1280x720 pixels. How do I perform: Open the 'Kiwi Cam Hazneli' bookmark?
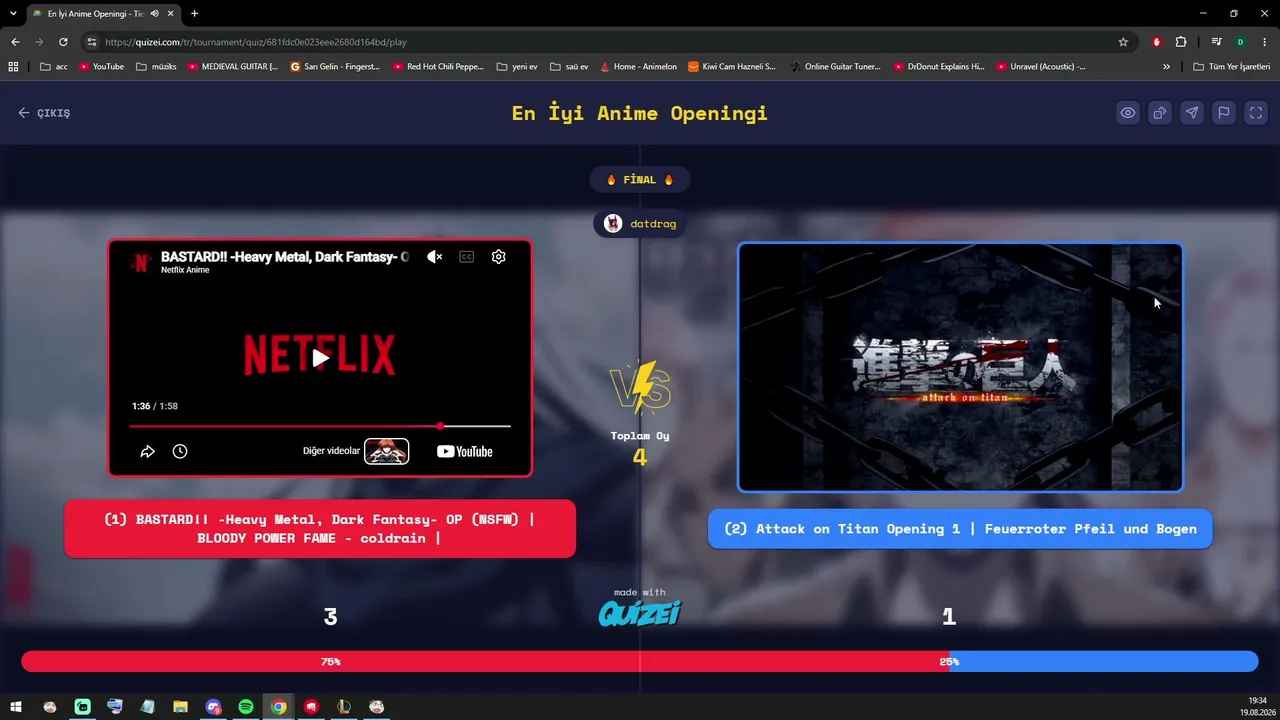pyautogui.click(x=732, y=67)
